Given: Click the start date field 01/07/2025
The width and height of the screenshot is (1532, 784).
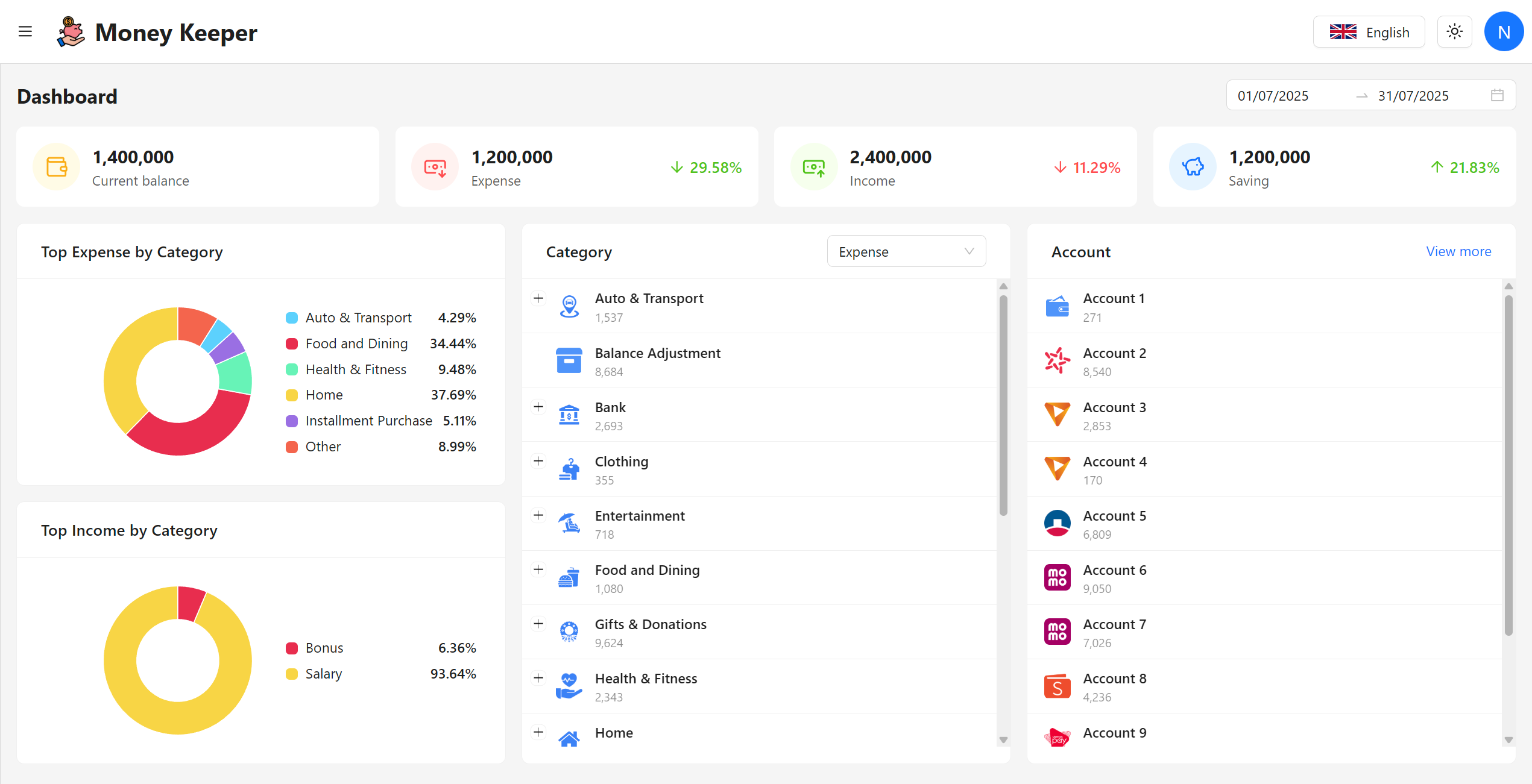Looking at the screenshot, I should [1273, 95].
